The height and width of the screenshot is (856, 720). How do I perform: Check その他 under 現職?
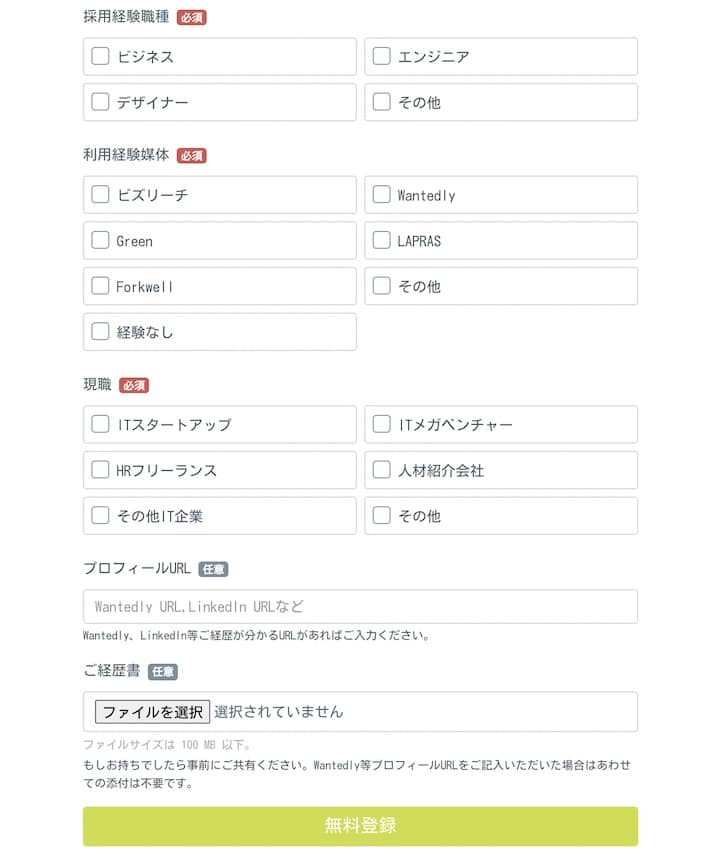381,515
